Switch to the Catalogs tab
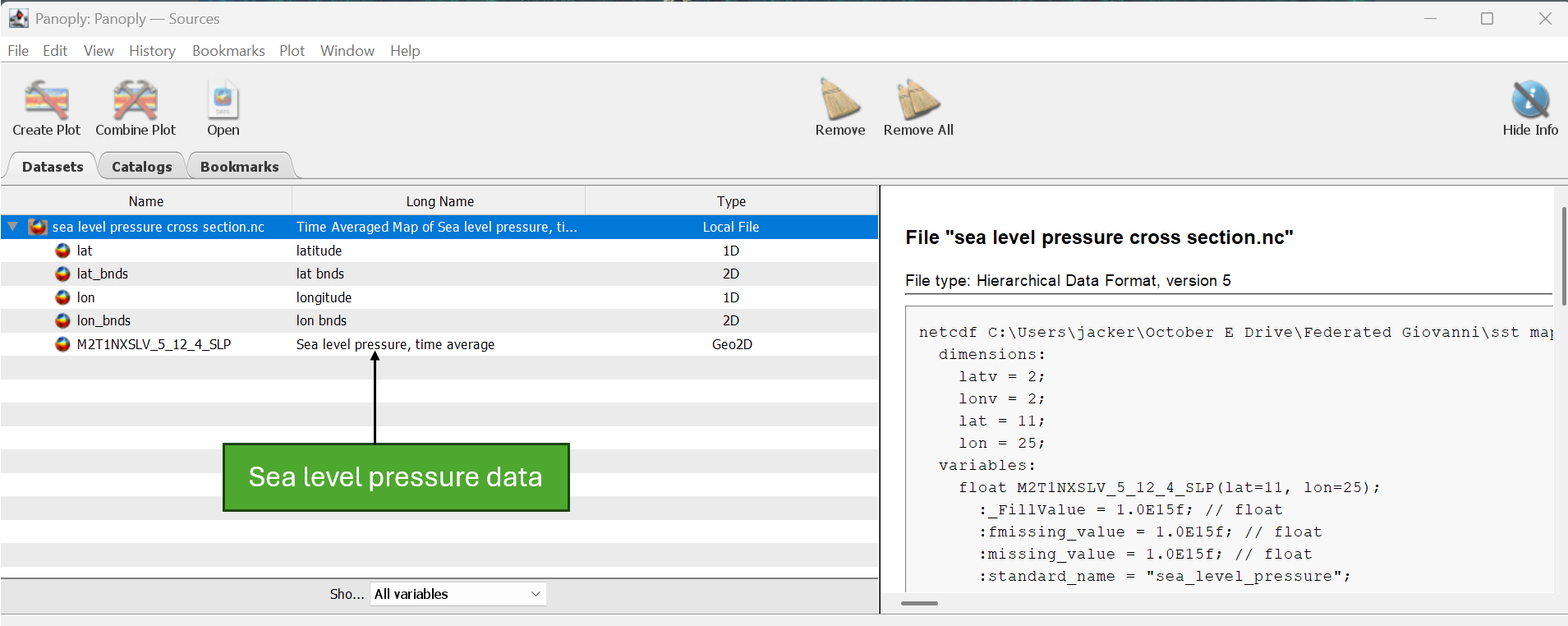This screenshot has height=626, width=1568. tap(142, 166)
